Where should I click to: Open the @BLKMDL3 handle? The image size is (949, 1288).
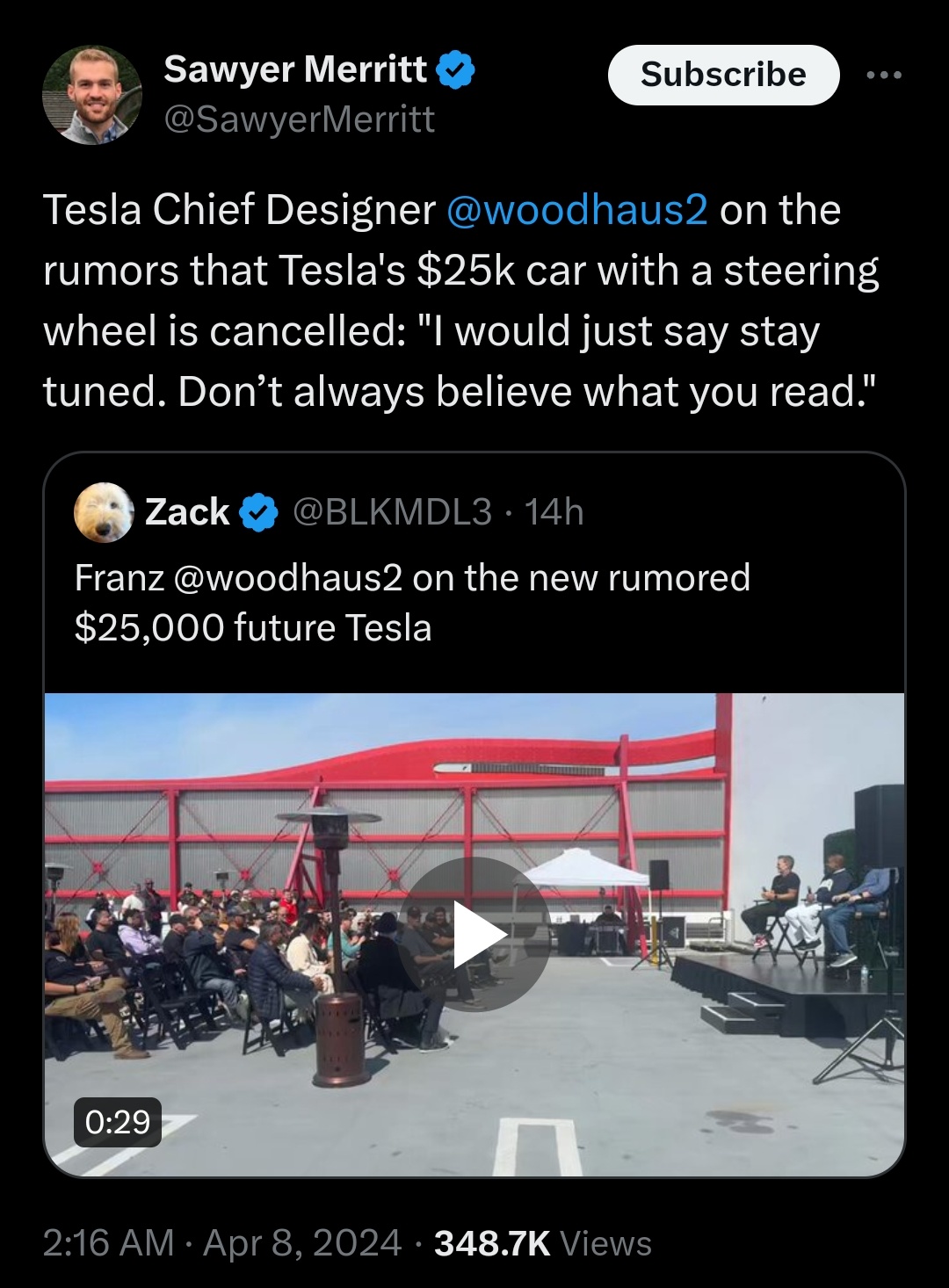392,512
